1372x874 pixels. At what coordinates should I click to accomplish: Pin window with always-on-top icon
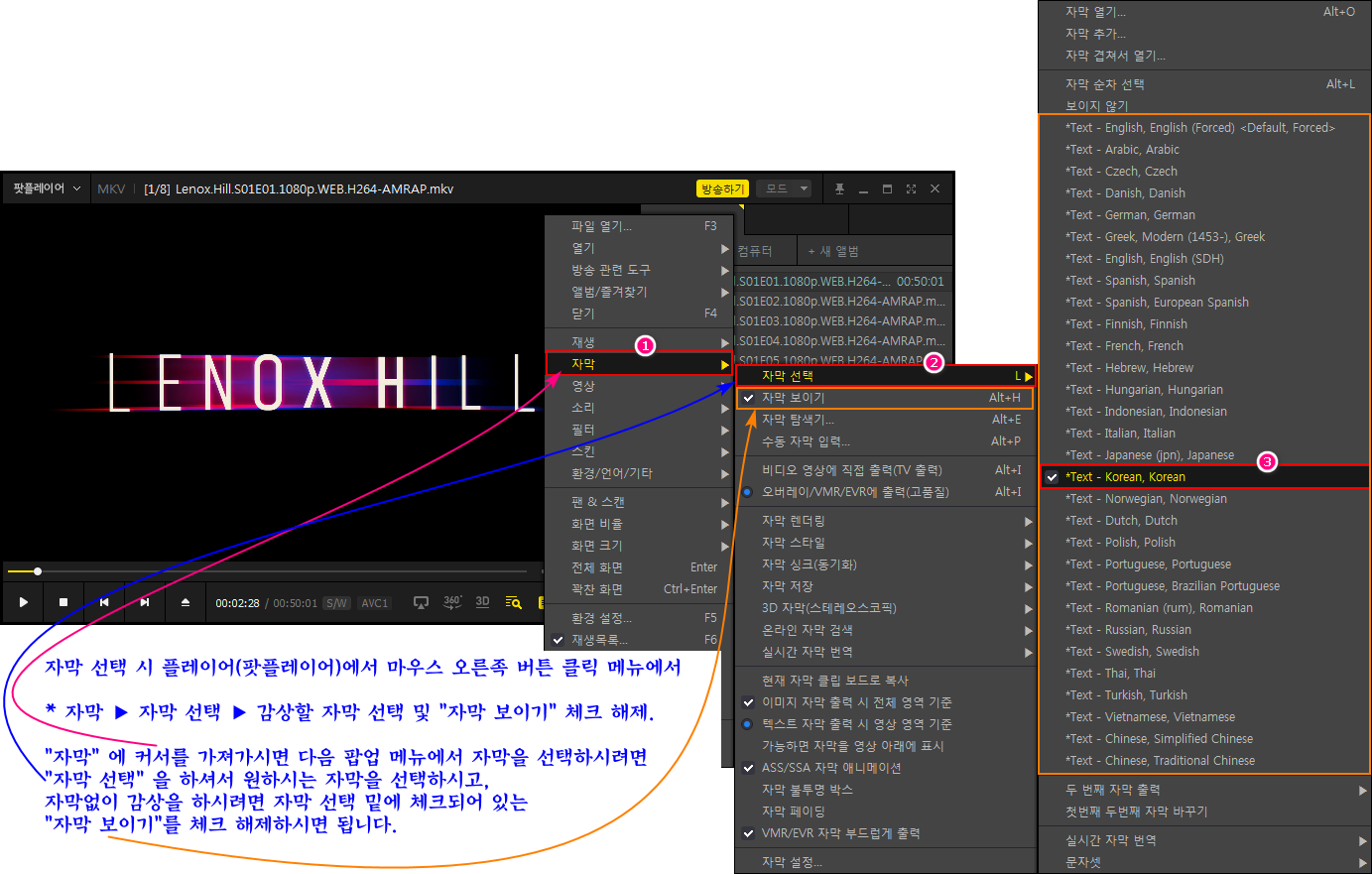pyautogui.click(x=839, y=188)
